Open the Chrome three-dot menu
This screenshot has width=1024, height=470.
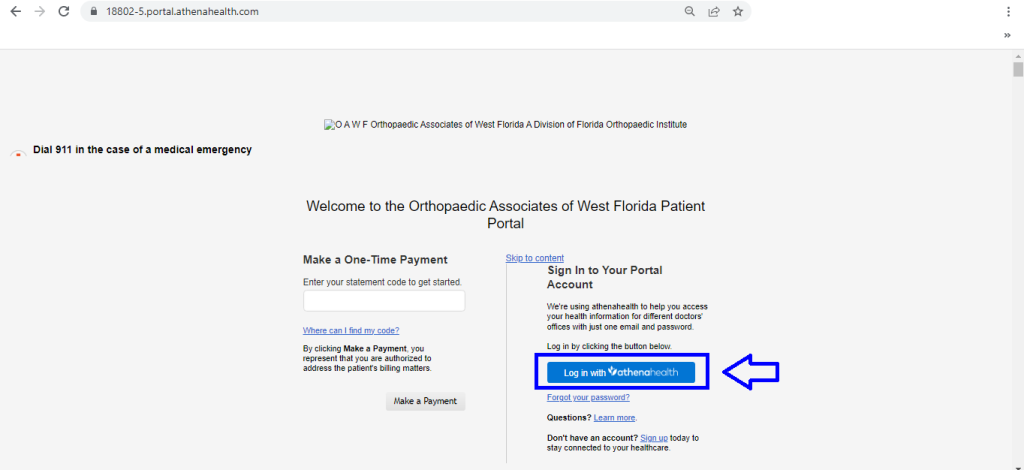[1010, 11]
